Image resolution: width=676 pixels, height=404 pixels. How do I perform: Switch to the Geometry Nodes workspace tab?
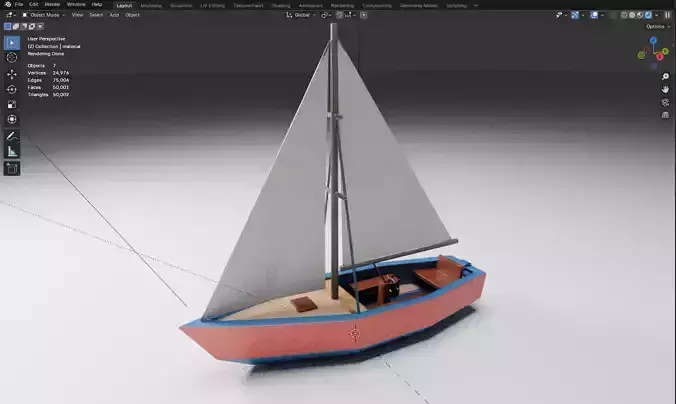coord(419,6)
